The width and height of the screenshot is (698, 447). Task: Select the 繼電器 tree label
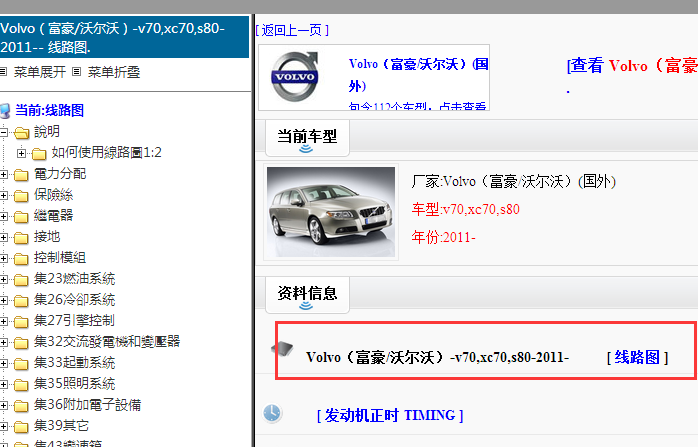[x=53, y=215]
